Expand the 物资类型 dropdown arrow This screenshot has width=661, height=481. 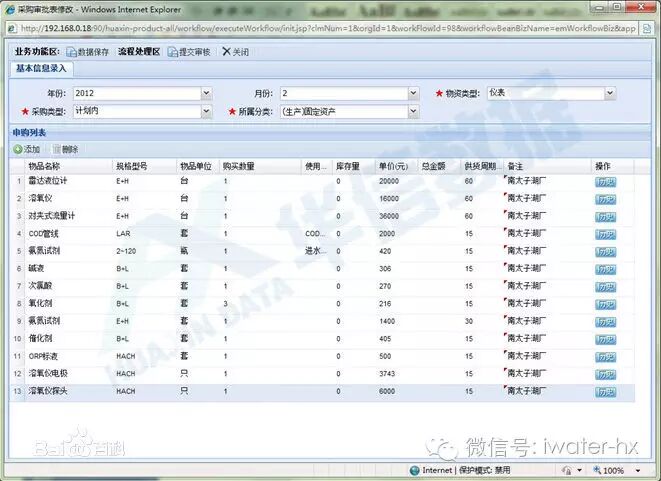point(610,93)
